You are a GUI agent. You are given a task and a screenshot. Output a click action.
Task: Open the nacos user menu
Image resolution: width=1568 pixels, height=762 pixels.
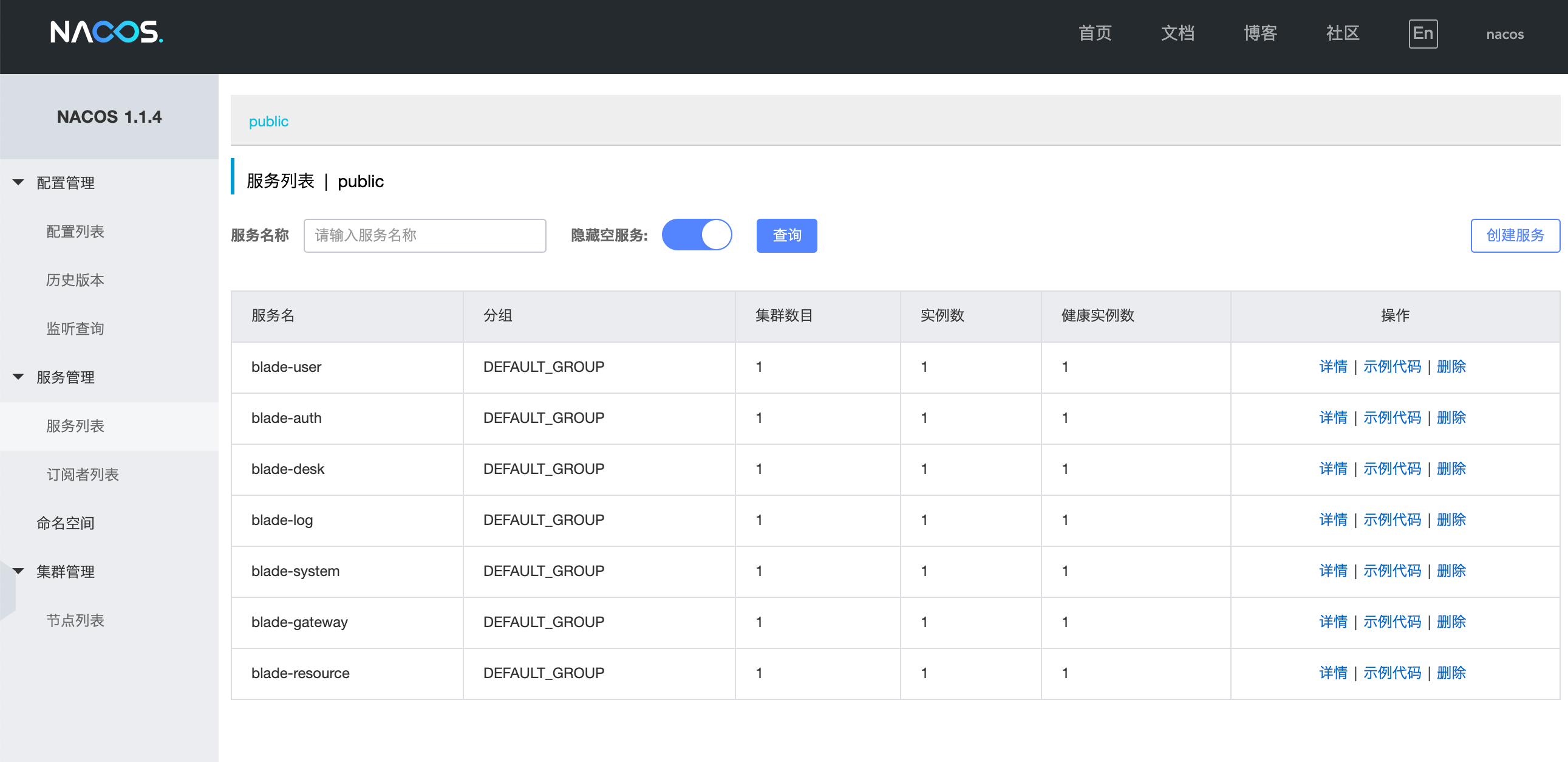tap(1505, 34)
